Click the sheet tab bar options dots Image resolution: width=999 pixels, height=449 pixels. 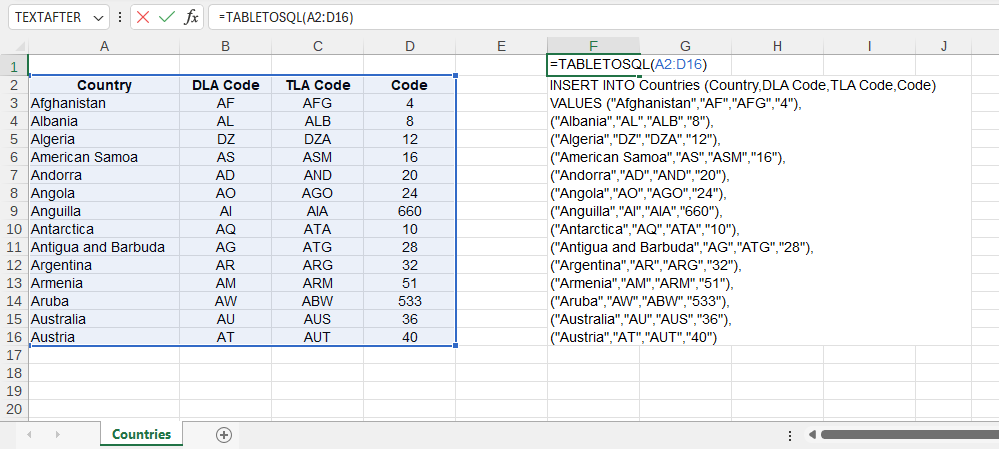point(790,436)
